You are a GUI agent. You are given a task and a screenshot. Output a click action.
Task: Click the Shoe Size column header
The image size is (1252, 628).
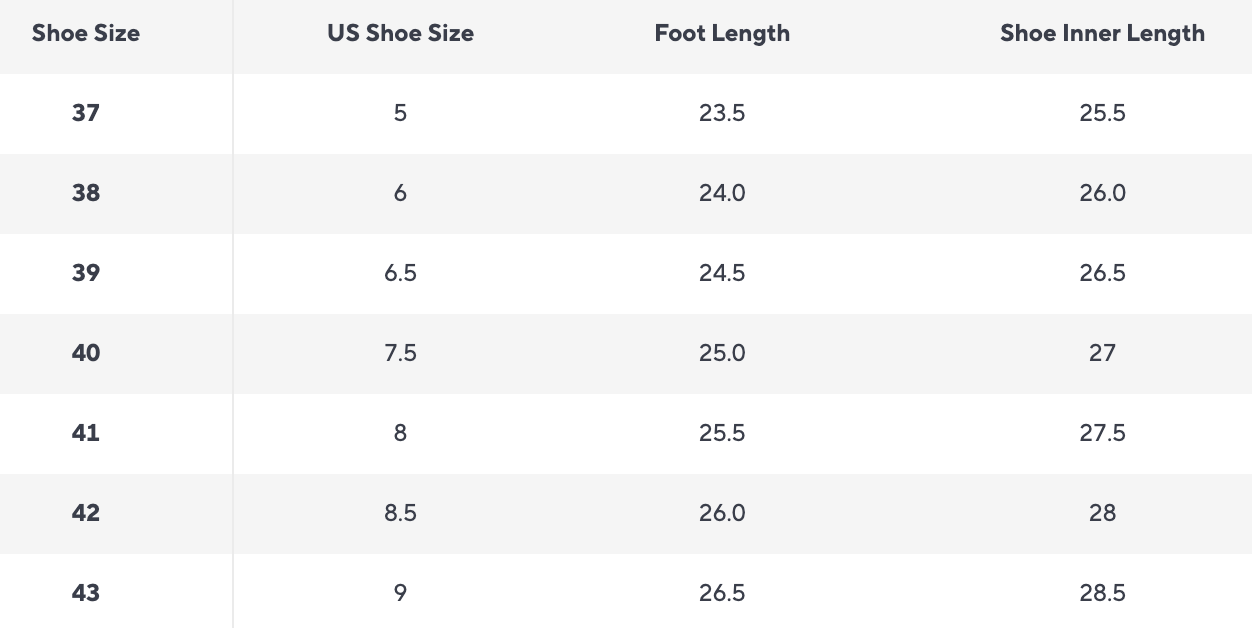click(x=86, y=33)
